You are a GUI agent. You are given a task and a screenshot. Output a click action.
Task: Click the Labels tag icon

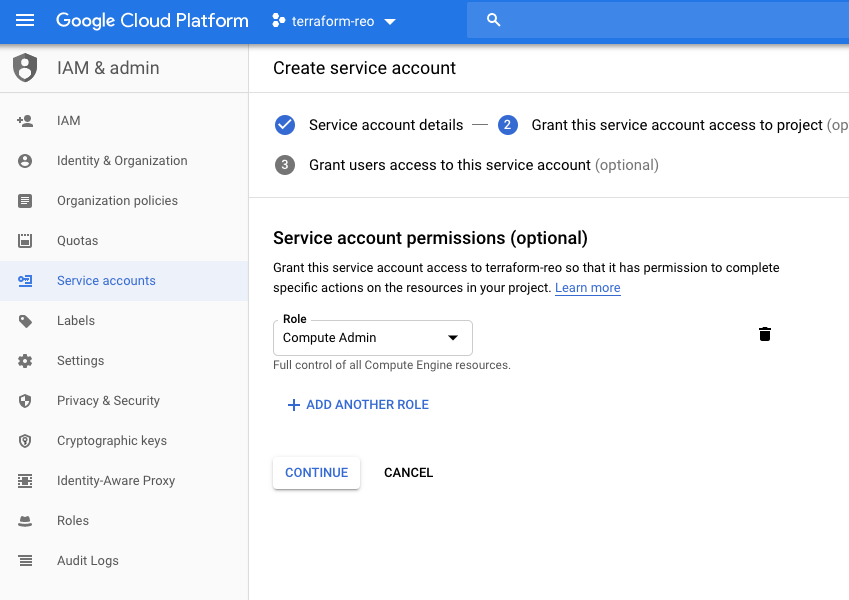point(25,321)
